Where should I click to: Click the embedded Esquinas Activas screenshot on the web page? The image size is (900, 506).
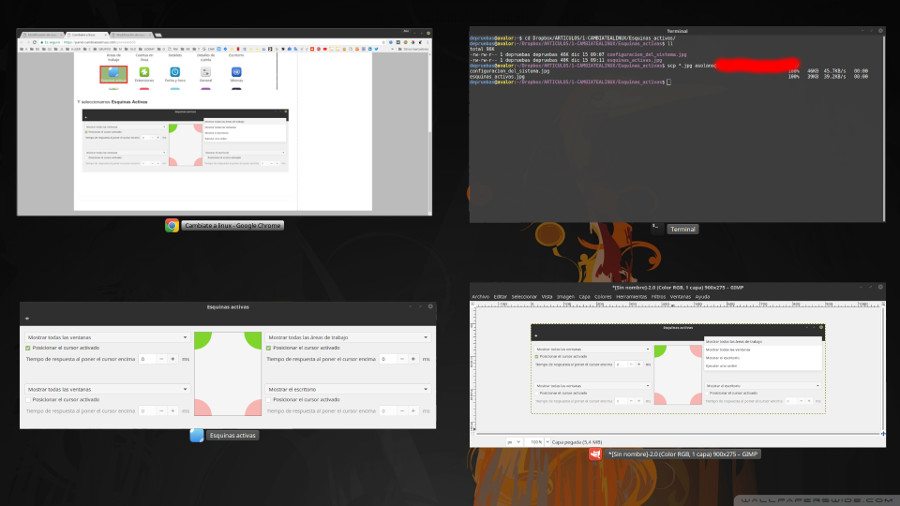(185, 141)
